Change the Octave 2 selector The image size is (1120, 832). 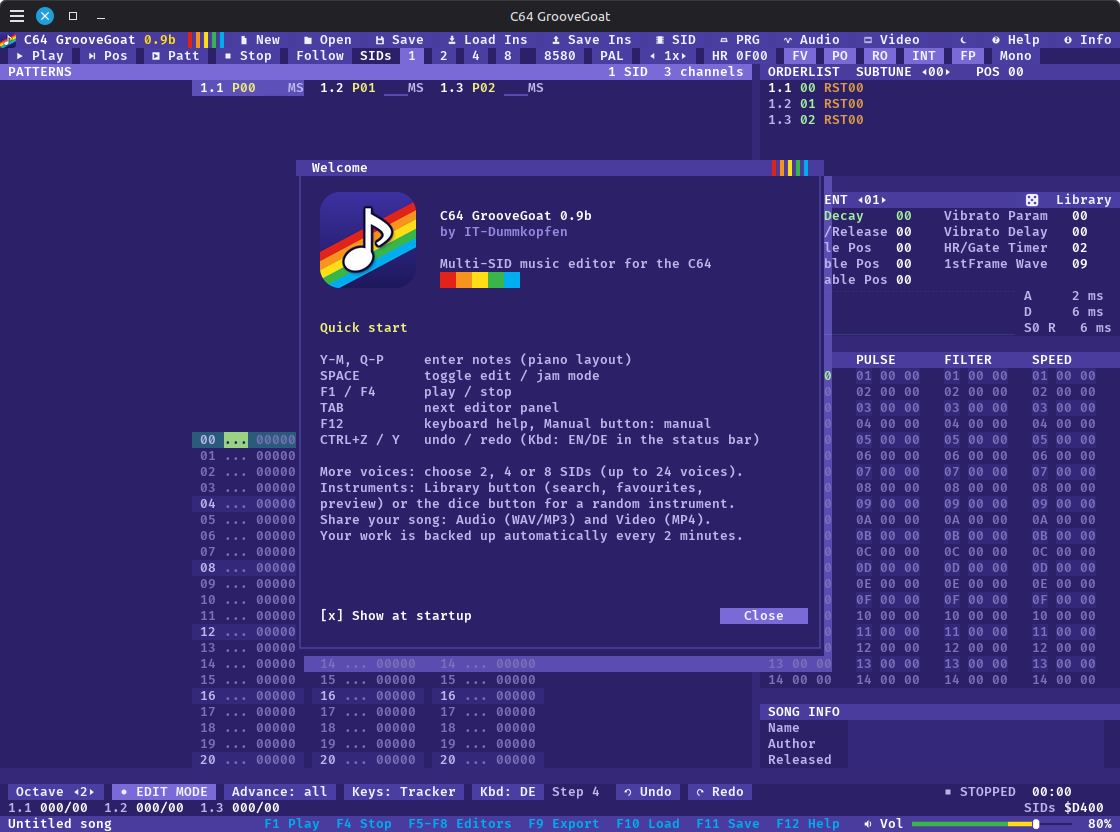coord(56,791)
